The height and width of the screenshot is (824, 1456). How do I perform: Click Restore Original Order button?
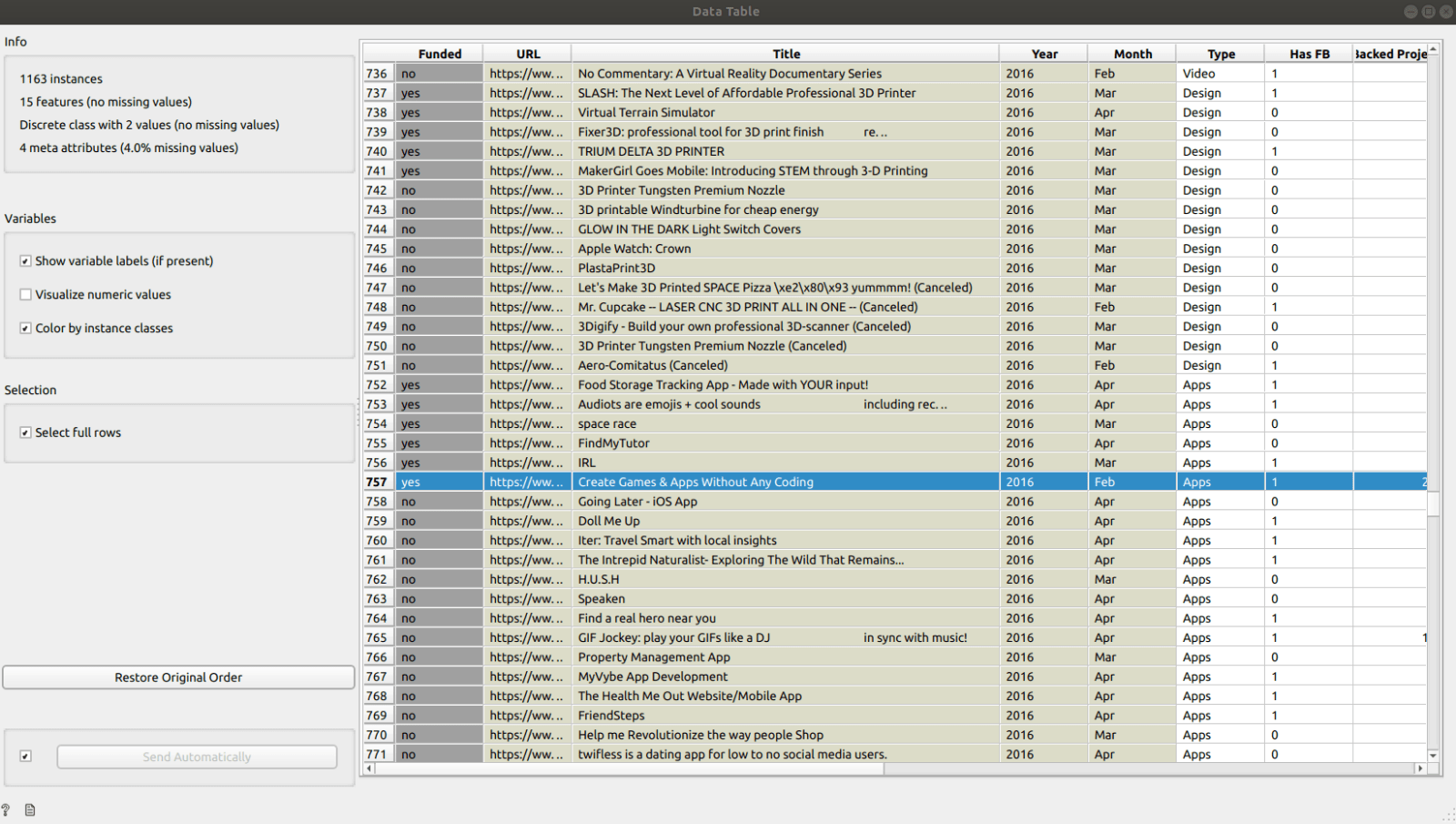pos(178,677)
